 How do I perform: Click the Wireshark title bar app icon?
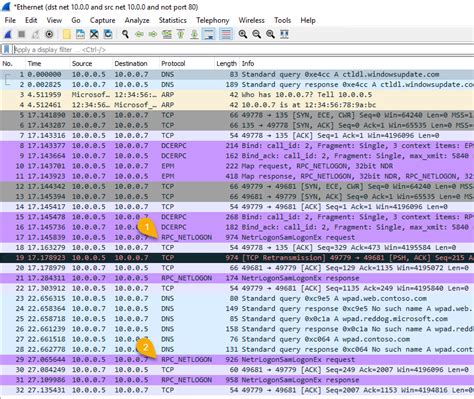pyautogui.click(x=6, y=6)
